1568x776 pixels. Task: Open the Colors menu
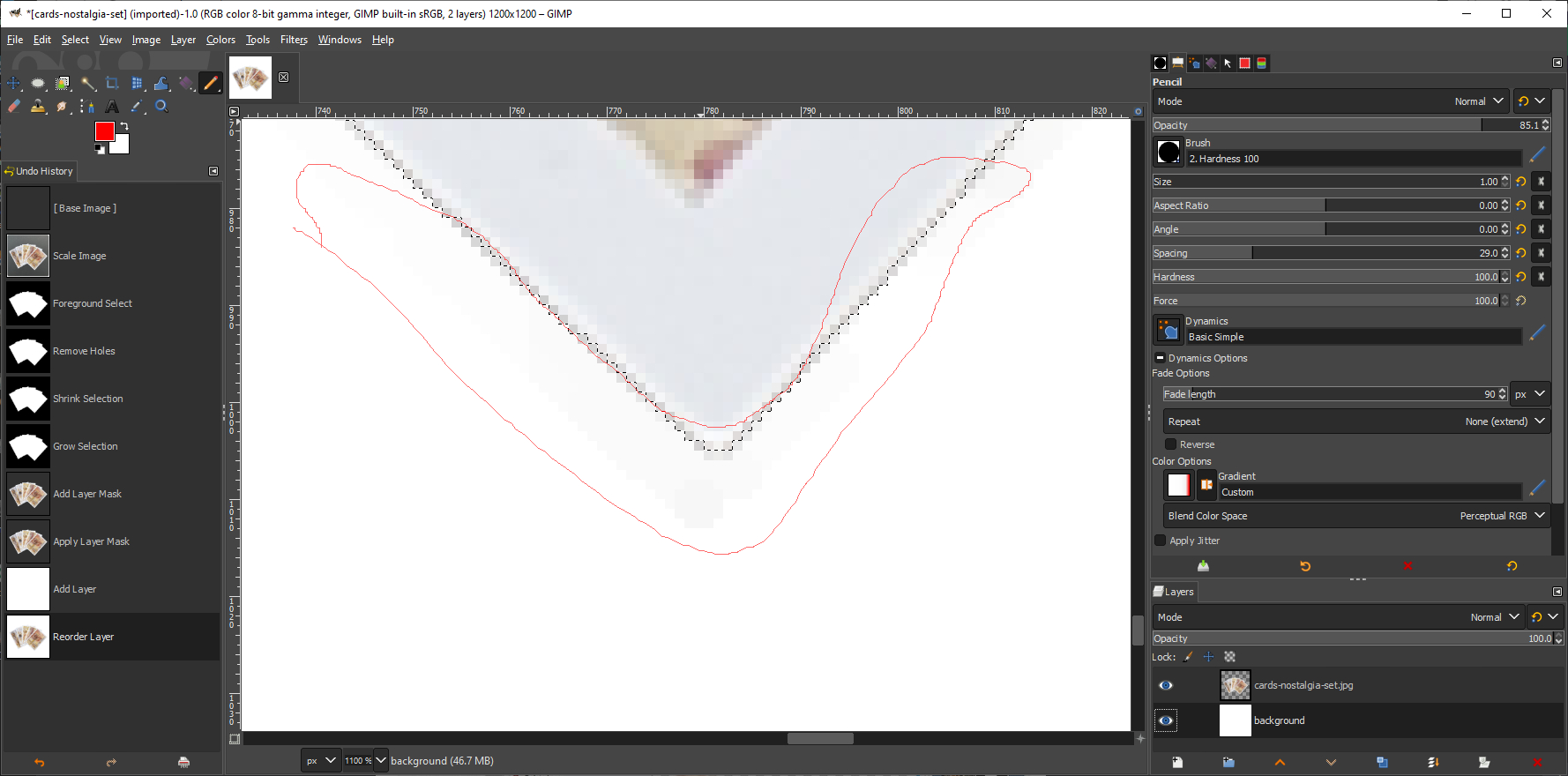(220, 40)
